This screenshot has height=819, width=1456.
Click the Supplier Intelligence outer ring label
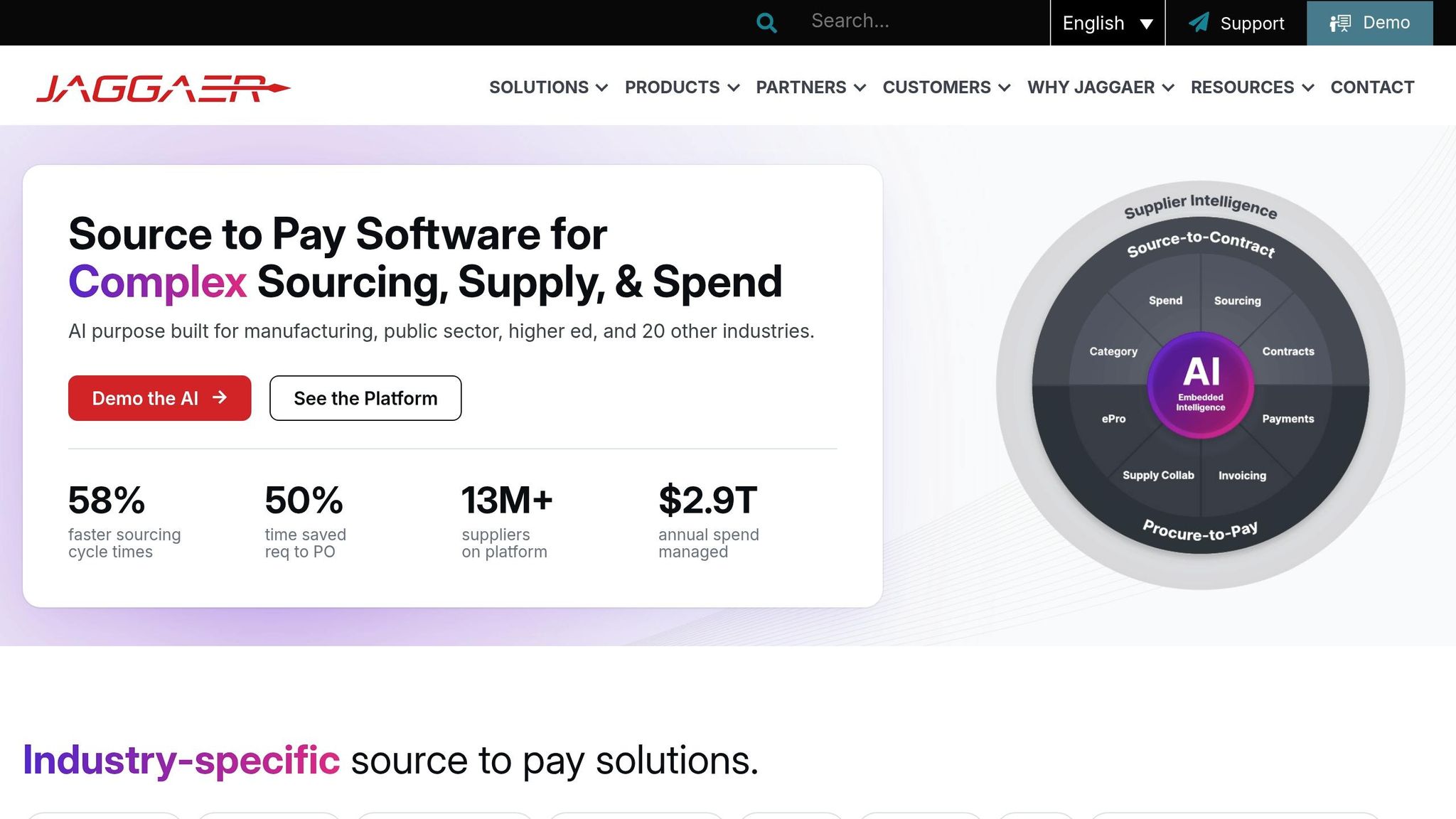click(1200, 205)
